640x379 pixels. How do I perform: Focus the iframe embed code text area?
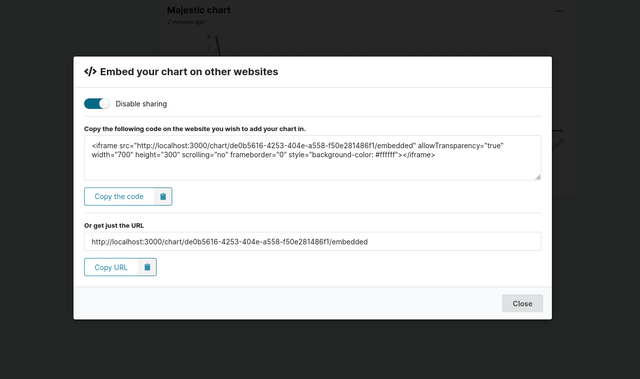click(313, 158)
